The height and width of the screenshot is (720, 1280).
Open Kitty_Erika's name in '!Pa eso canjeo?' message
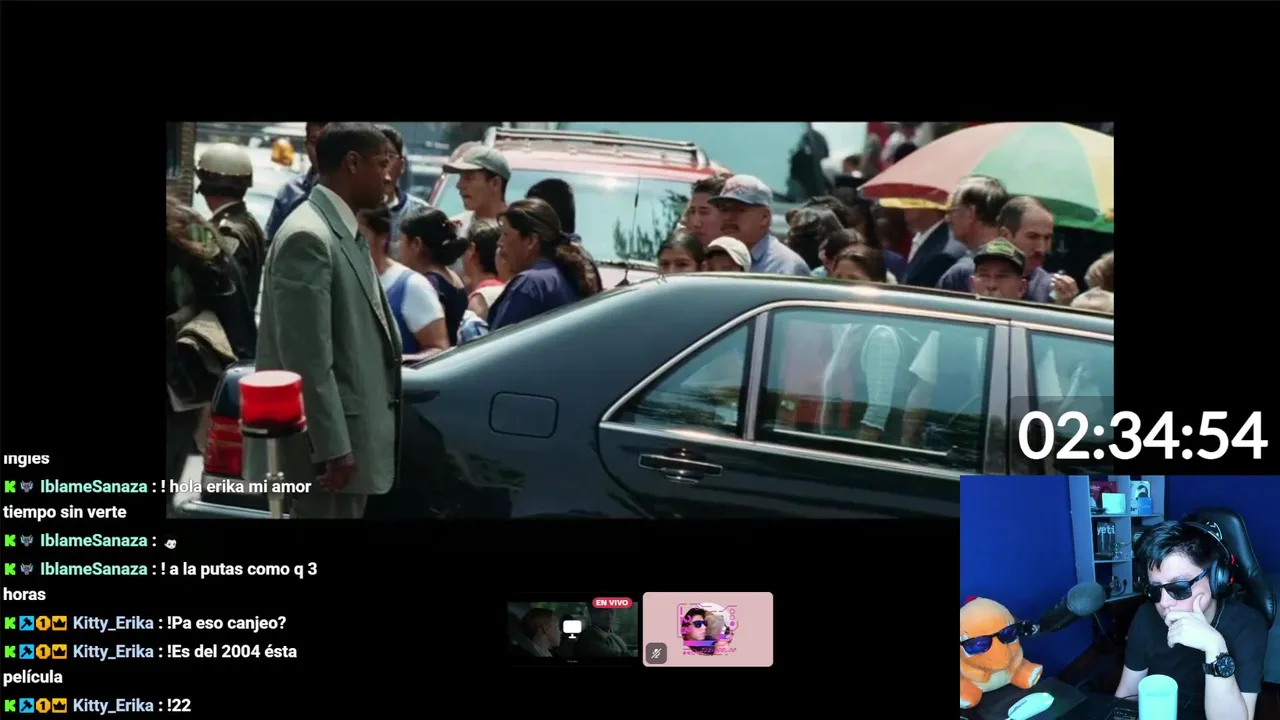click(x=113, y=623)
